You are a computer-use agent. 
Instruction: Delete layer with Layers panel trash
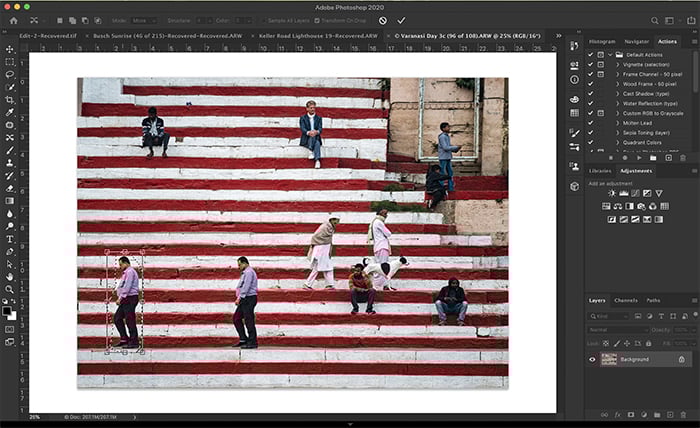click(683, 415)
